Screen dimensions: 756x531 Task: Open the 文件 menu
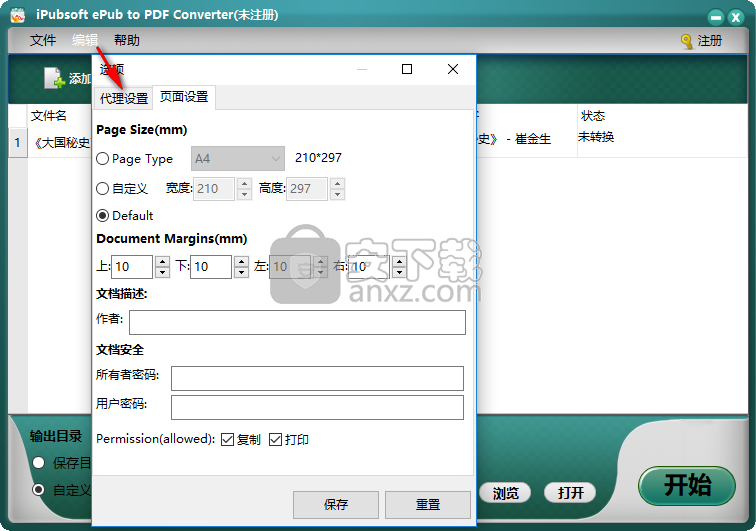pyautogui.click(x=43, y=41)
